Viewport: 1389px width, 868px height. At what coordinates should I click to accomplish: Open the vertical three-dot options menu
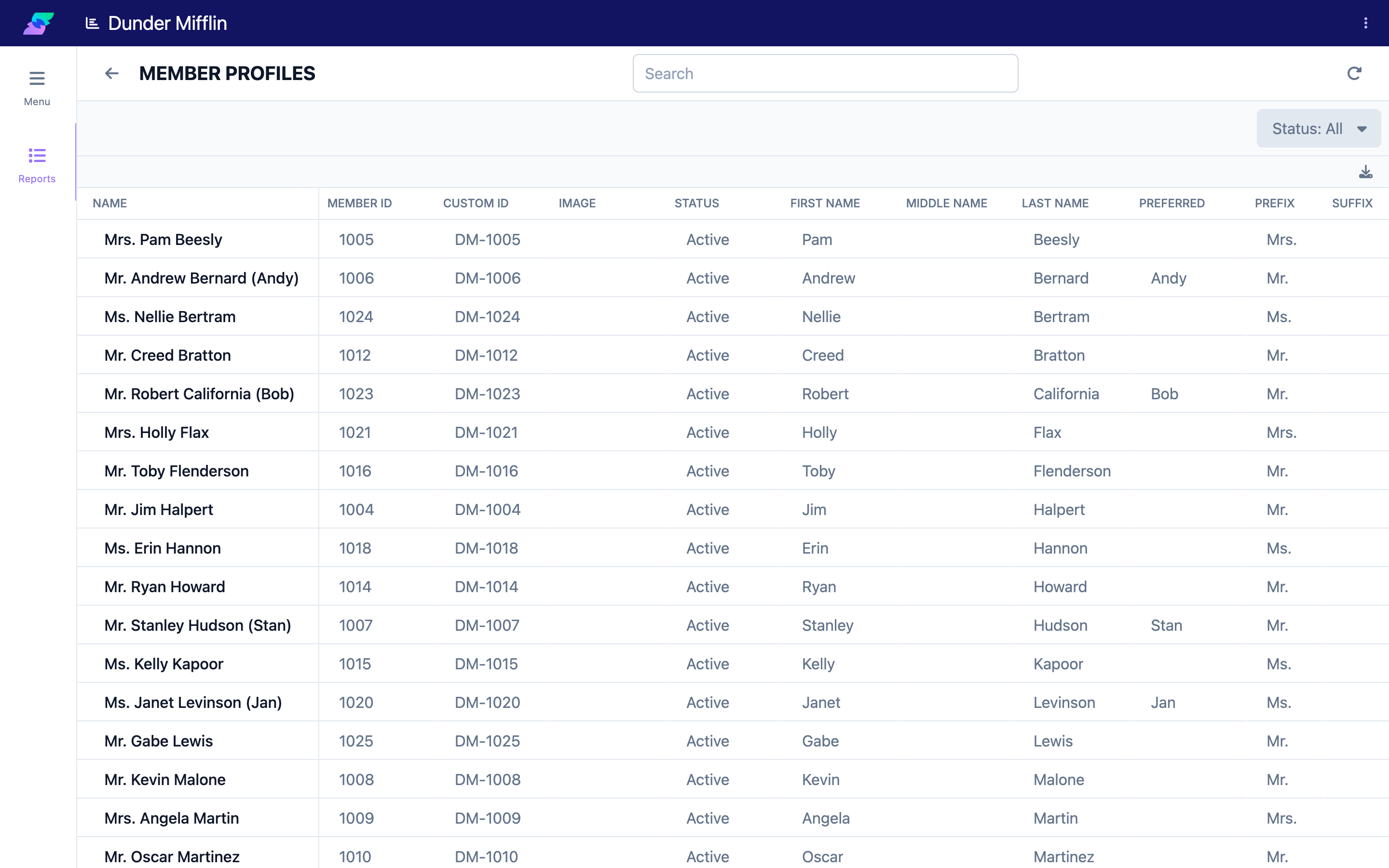(x=1365, y=23)
